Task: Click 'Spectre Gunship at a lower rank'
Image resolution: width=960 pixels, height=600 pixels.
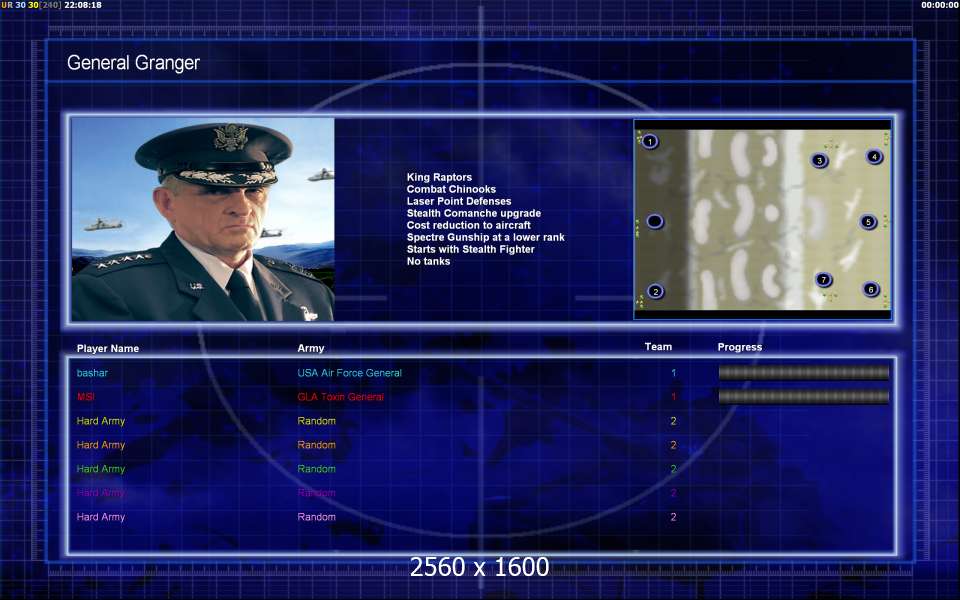Action: coord(486,237)
